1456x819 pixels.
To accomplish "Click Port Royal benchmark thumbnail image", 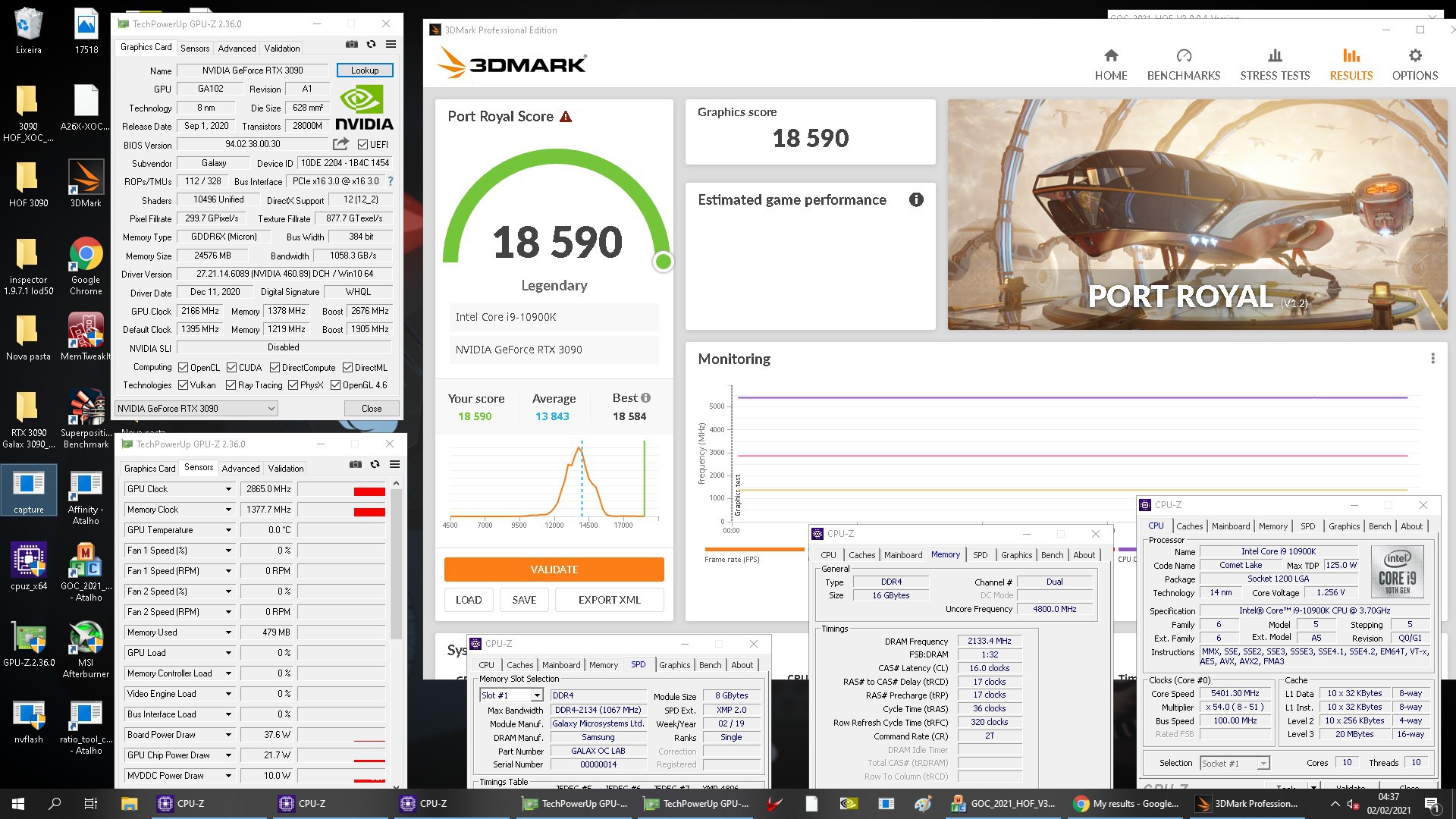I will tap(1197, 215).
